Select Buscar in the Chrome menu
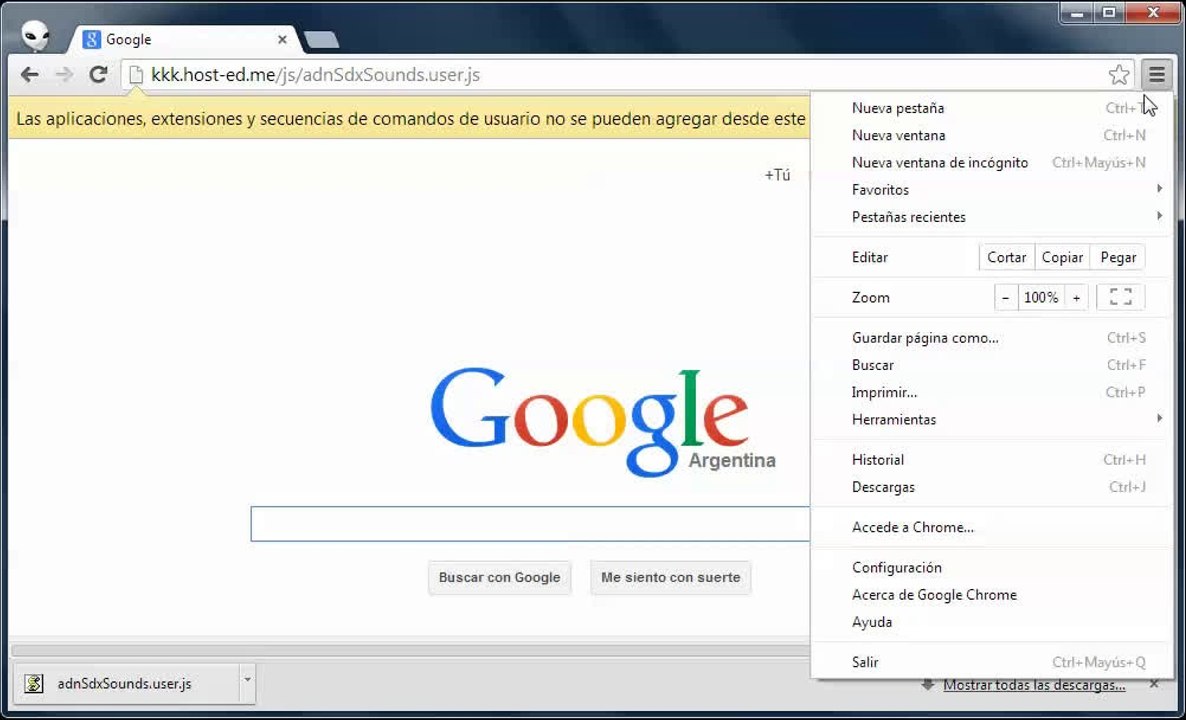1186x720 pixels. [992, 365]
